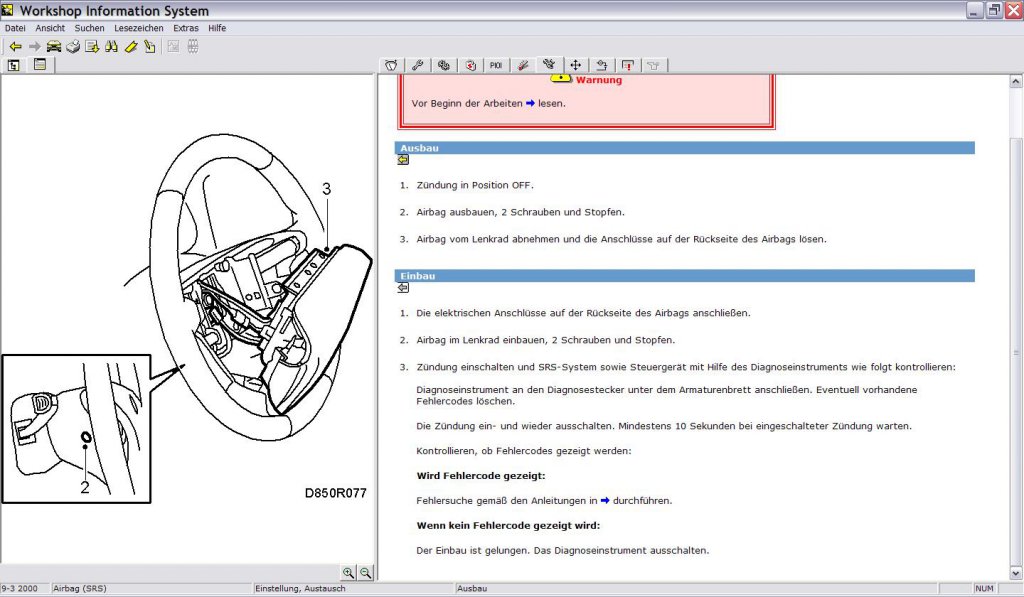Click the scrollbar down arrow in text pane

coord(1016,573)
